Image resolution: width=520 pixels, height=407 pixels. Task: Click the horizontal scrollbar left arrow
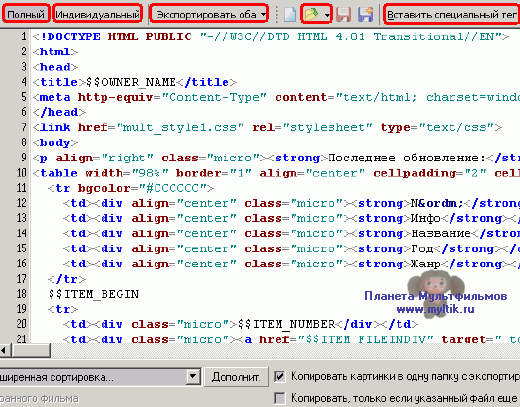(x=6, y=350)
